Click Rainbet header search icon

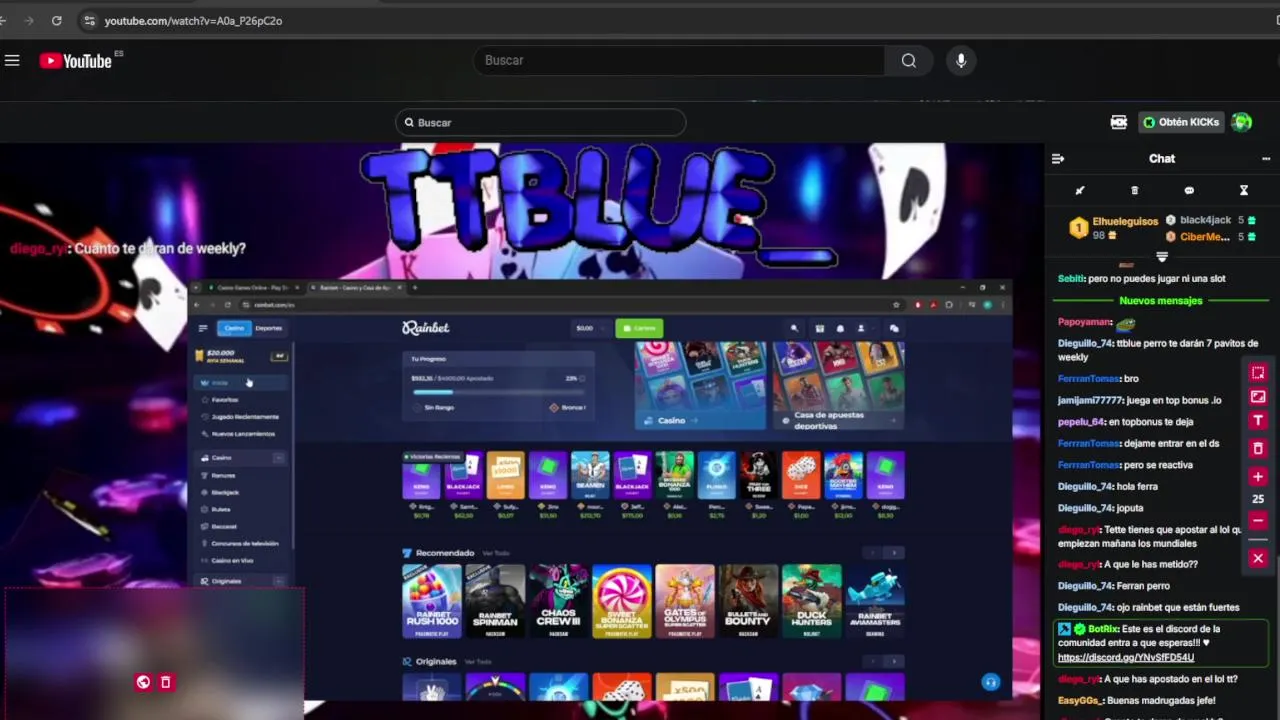point(794,328)
